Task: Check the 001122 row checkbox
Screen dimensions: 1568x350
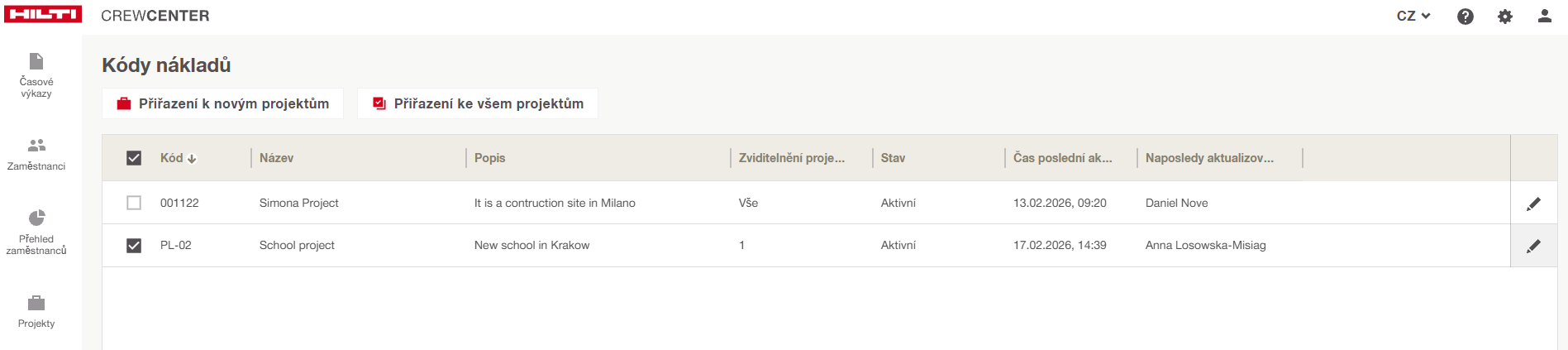Action: point(134,203)
